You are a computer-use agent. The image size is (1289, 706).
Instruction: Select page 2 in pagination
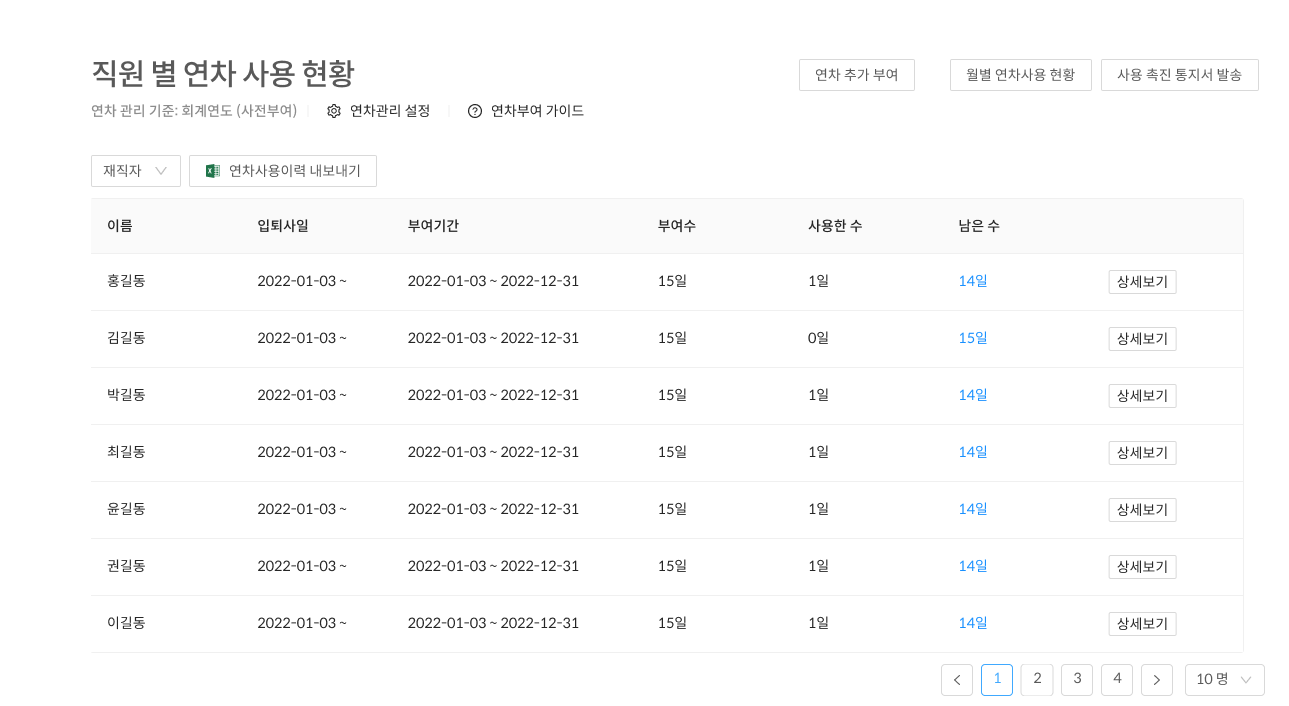[x=1037, y=680]
